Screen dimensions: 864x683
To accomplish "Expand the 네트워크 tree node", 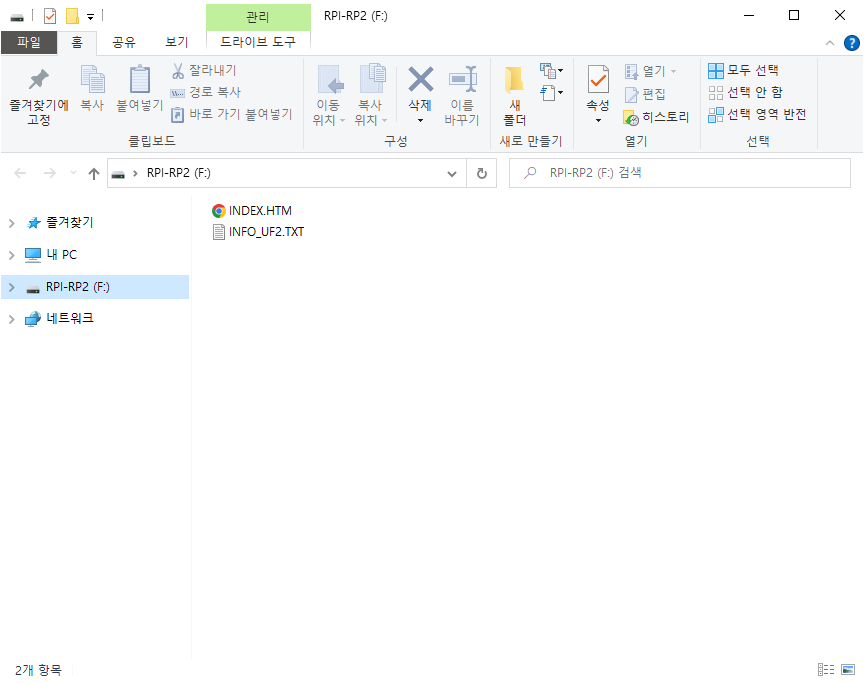I will coord(12,319).
